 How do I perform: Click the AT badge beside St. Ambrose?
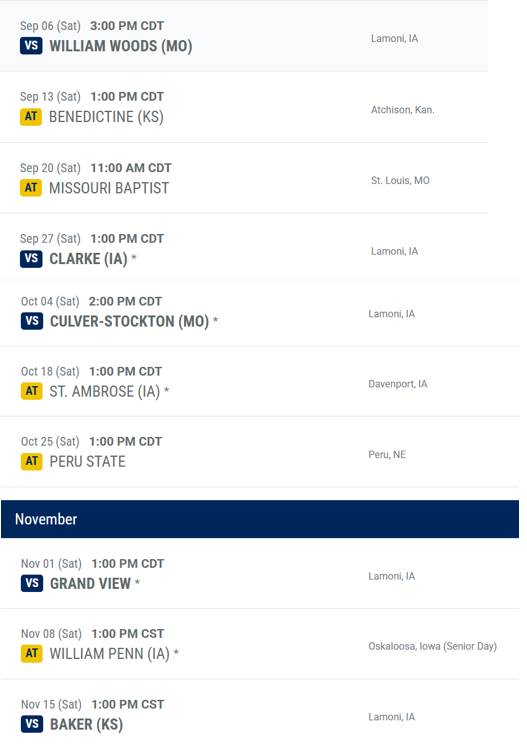click(x=32, y=391)
